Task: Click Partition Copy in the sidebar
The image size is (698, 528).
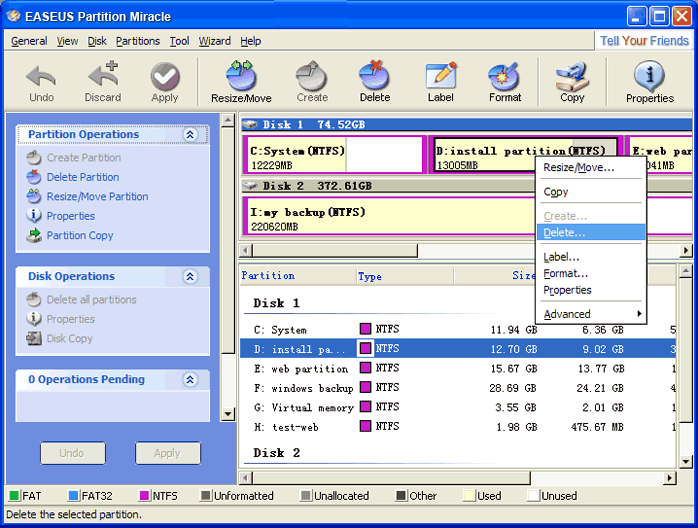Action: [80, 236]
